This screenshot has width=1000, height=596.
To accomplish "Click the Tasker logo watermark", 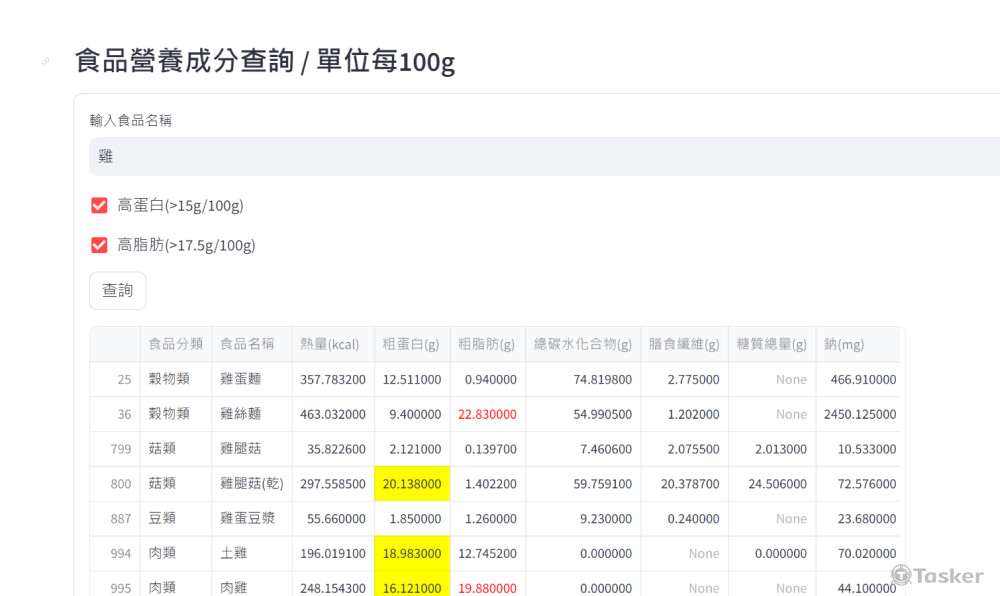I will [x=937, y=576].
